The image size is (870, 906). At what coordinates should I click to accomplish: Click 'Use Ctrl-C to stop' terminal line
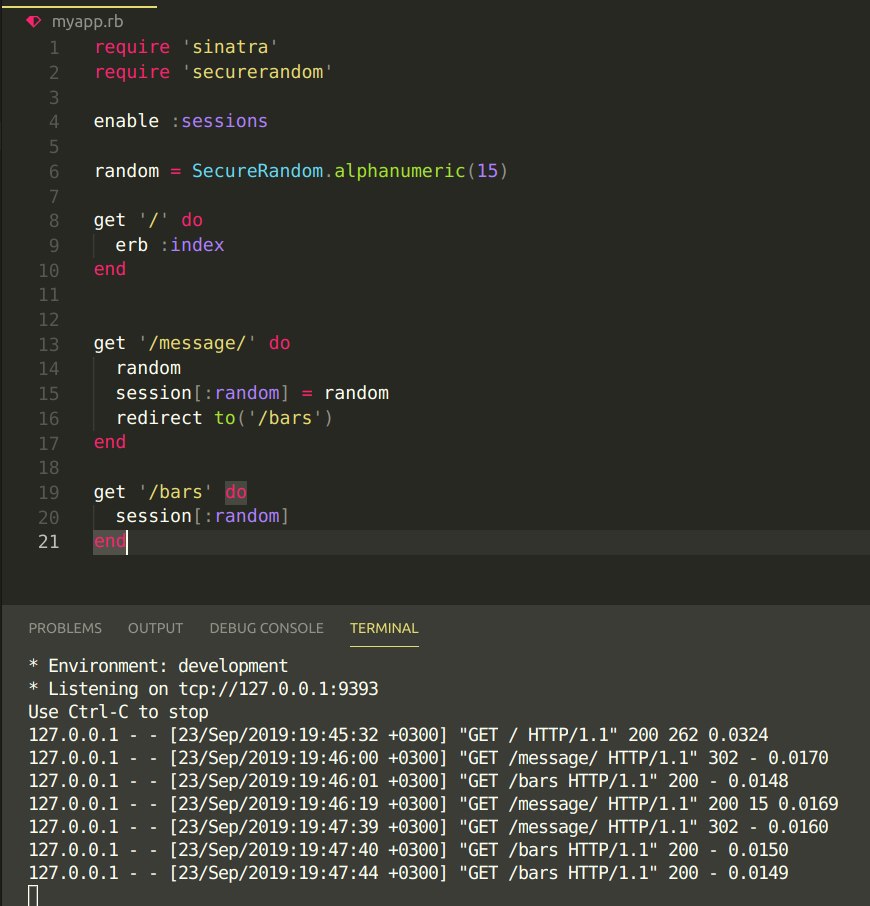[x=118, y=712]
